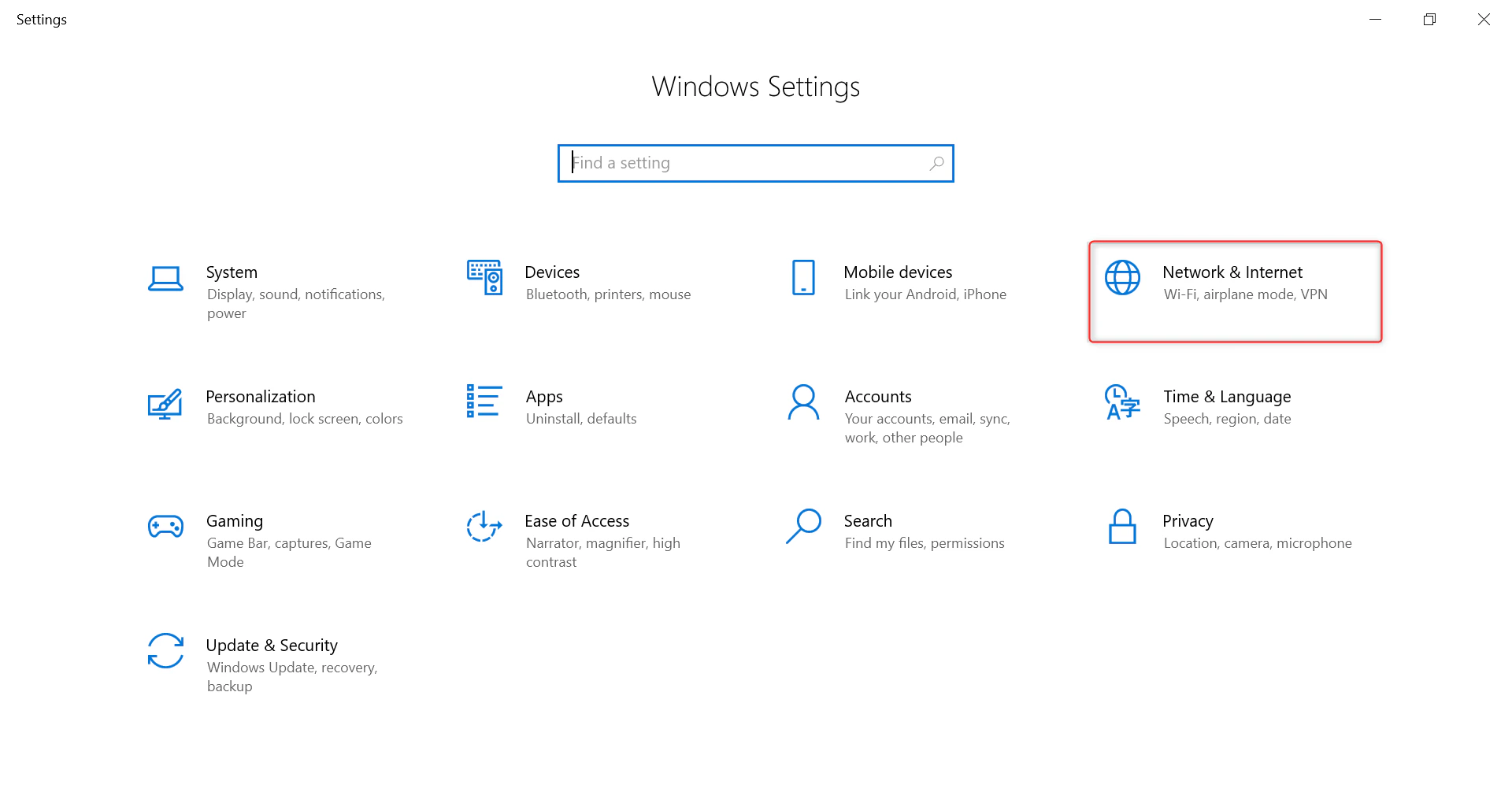Click 'Uninstall, defaults' description
Viewport: 1512px width, 803px height.
click(581, 419)
